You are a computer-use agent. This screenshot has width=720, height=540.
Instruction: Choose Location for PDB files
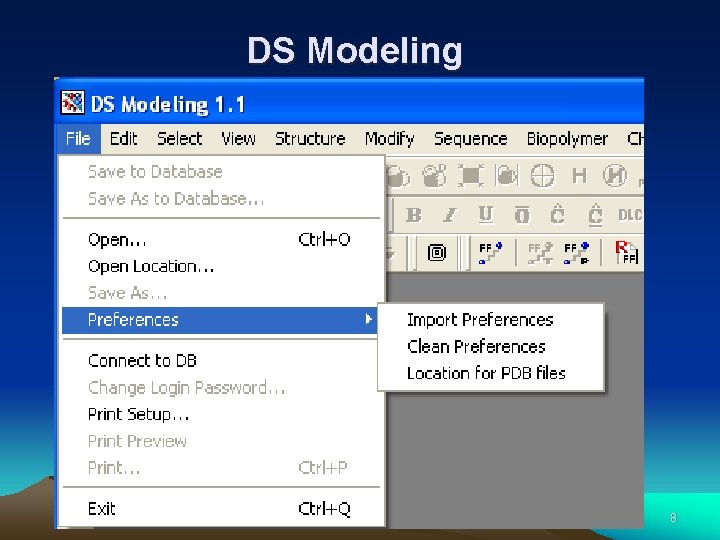coord(490,373)
